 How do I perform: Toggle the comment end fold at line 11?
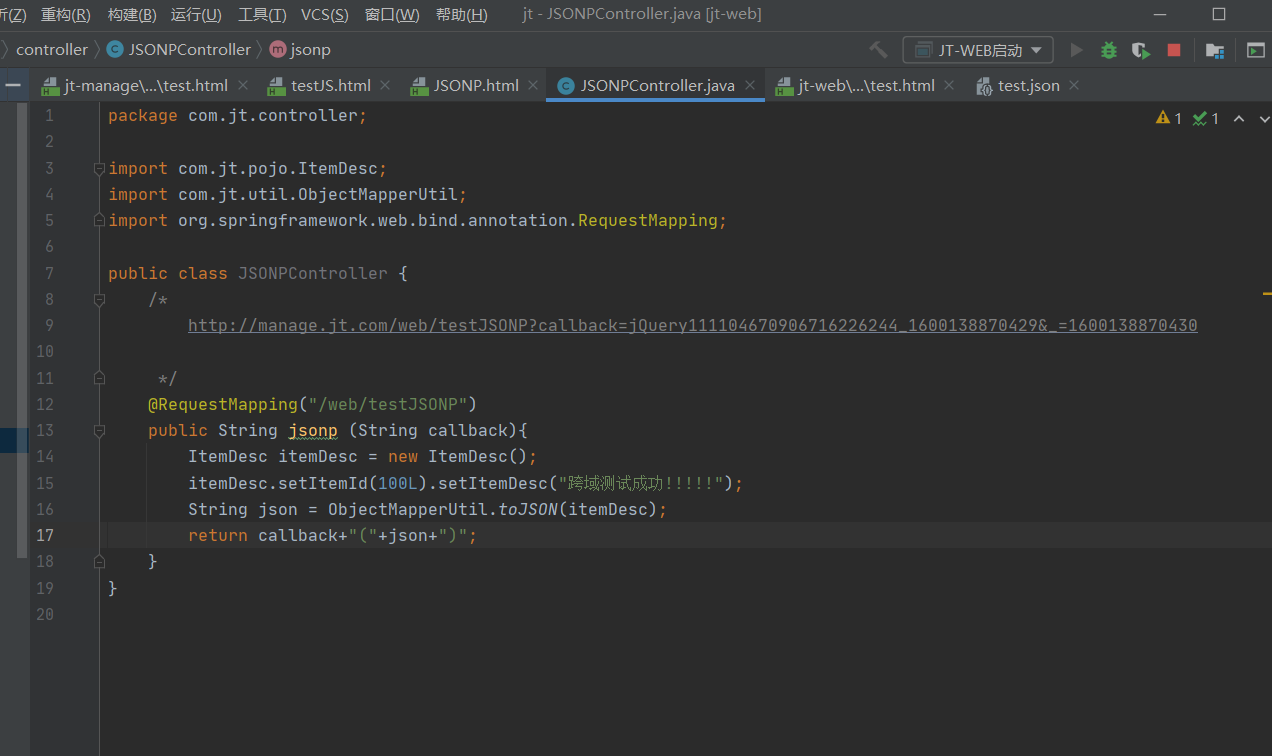(x=99, y=378)
